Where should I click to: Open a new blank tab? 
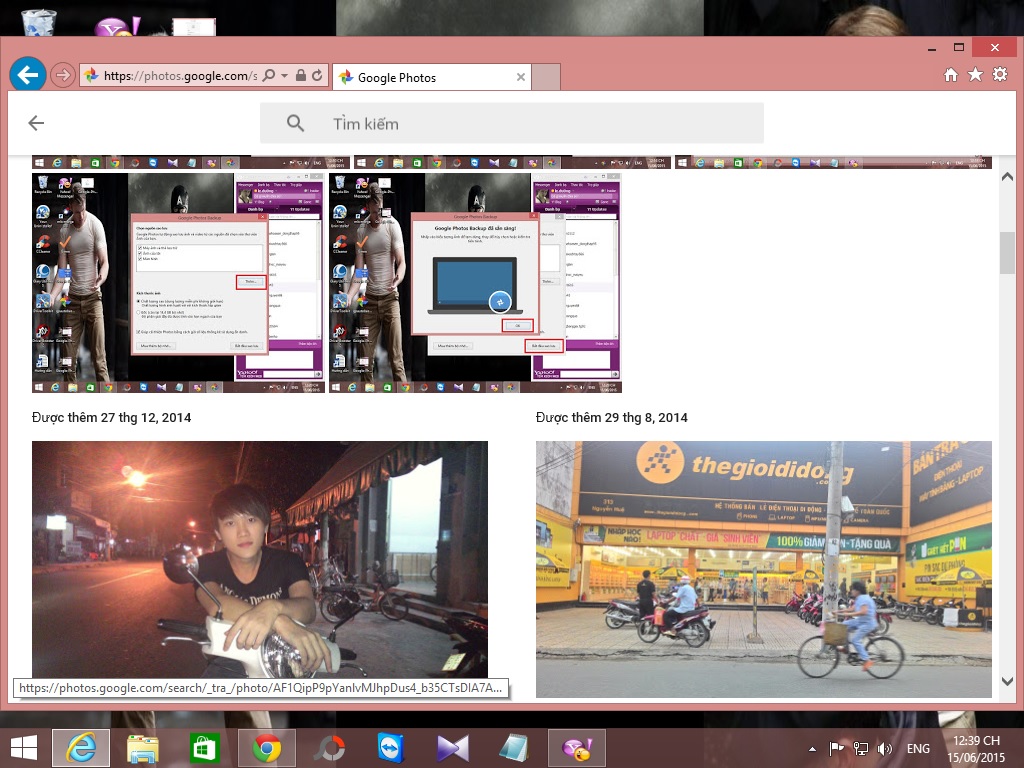(546, 77)
